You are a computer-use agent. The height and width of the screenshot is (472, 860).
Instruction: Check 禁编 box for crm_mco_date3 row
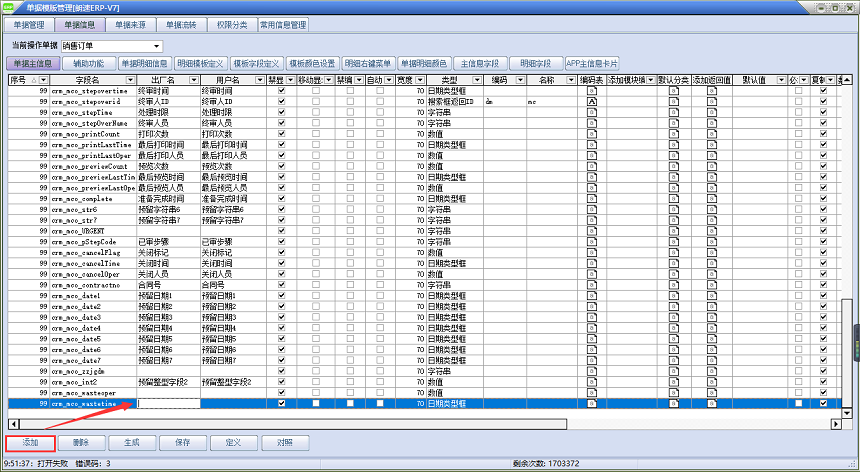(x=350, y=317)
